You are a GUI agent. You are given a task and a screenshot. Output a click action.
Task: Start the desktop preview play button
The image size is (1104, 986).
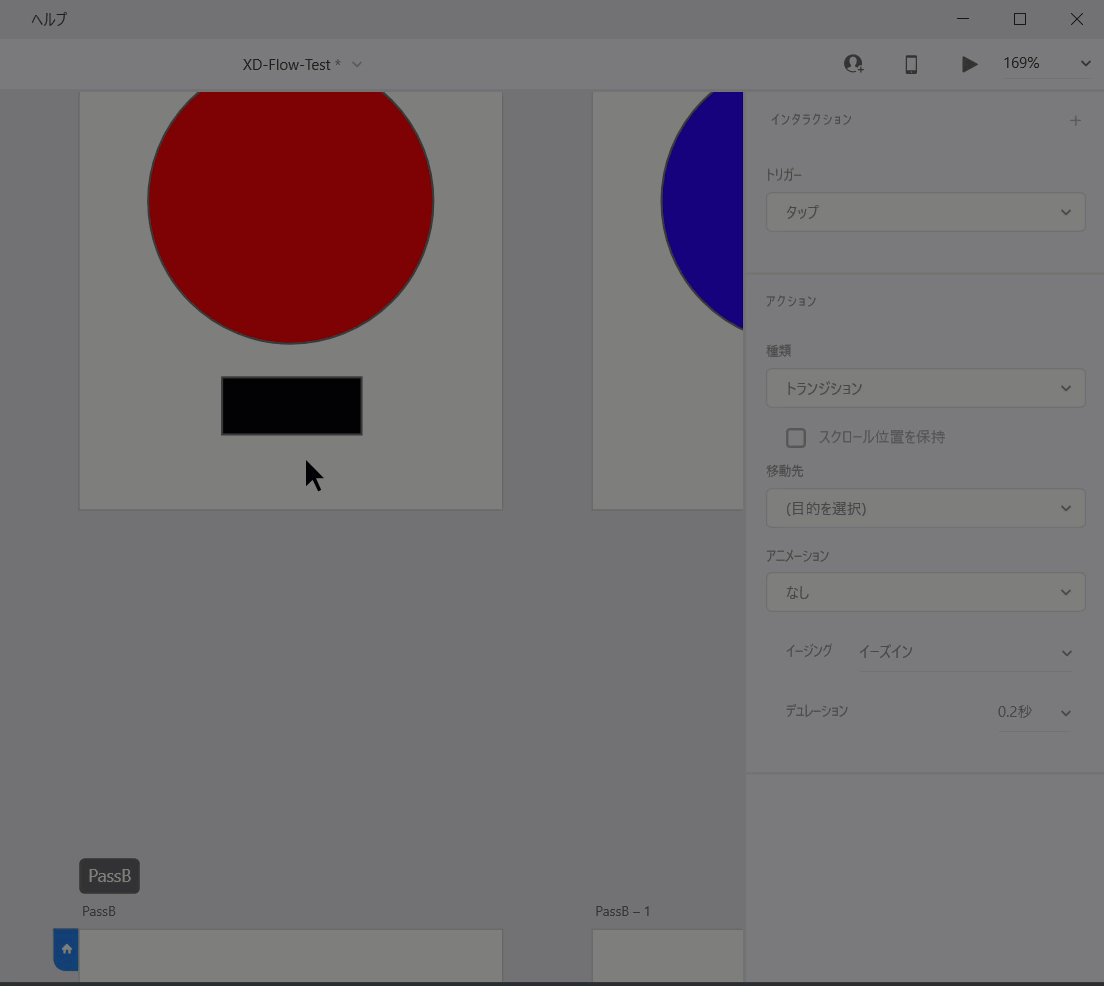[x=969, y=64]
